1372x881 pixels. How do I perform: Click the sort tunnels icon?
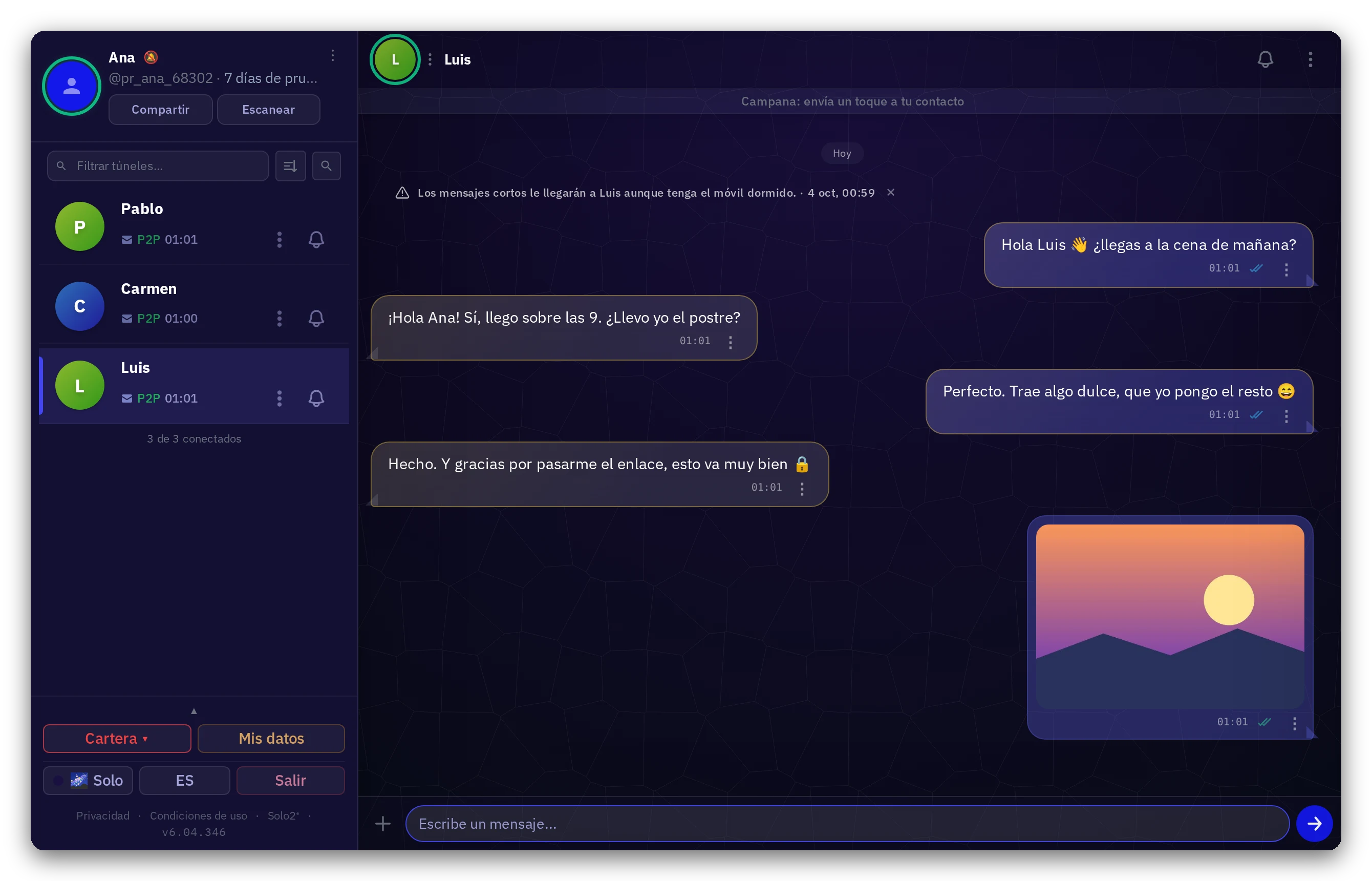click(x=290, y=166)
